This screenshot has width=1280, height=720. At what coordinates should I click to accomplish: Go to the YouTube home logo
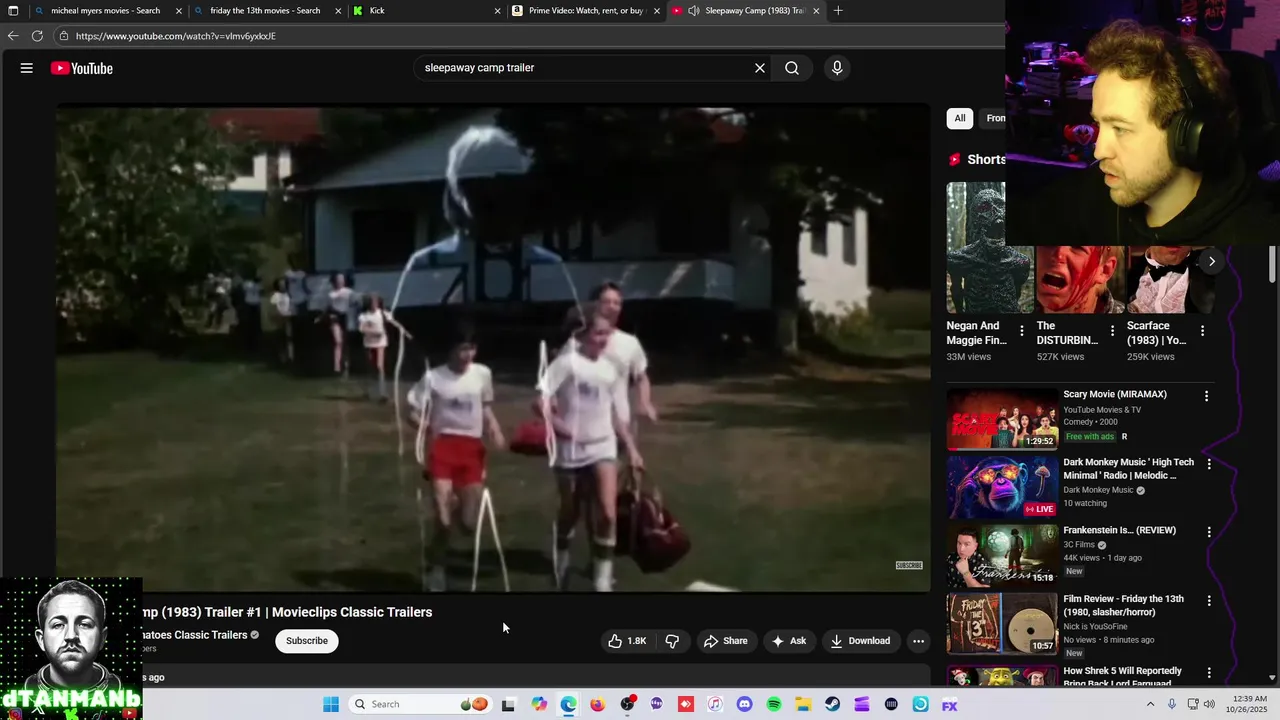[x=82, y=68]
